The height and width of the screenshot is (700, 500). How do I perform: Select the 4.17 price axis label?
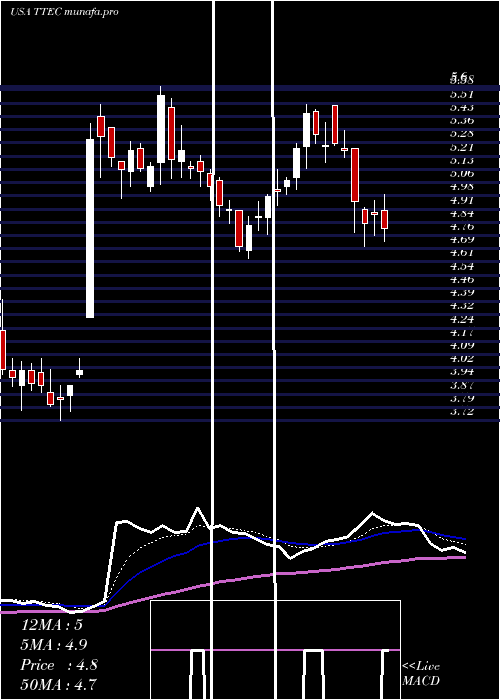(461, 332)
